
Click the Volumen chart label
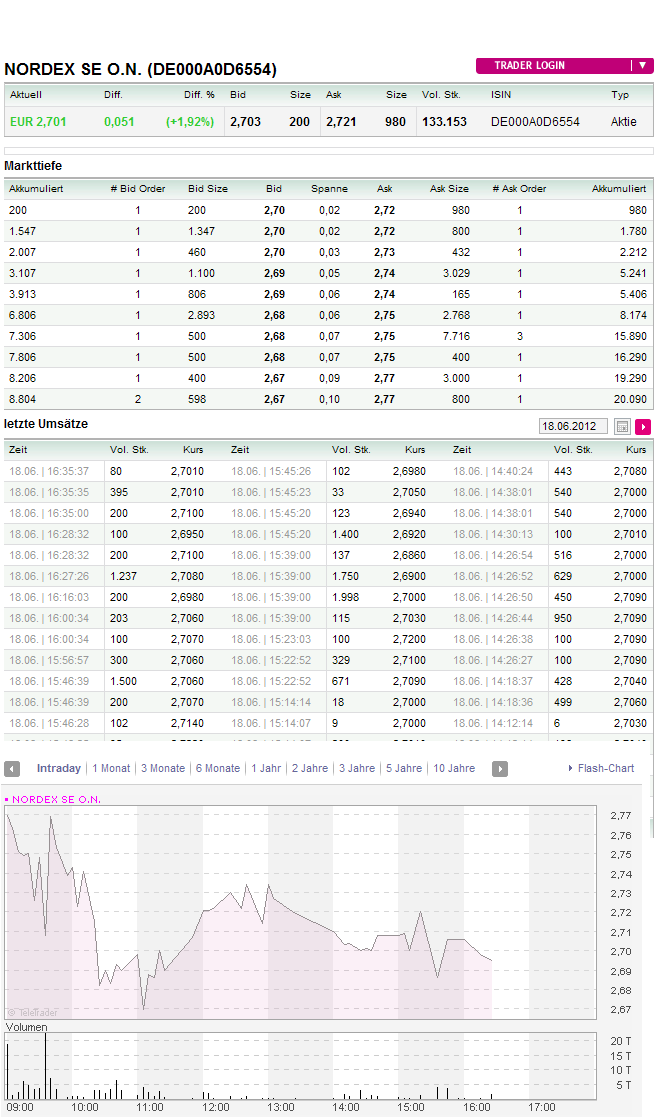(x=26, y=1027)
